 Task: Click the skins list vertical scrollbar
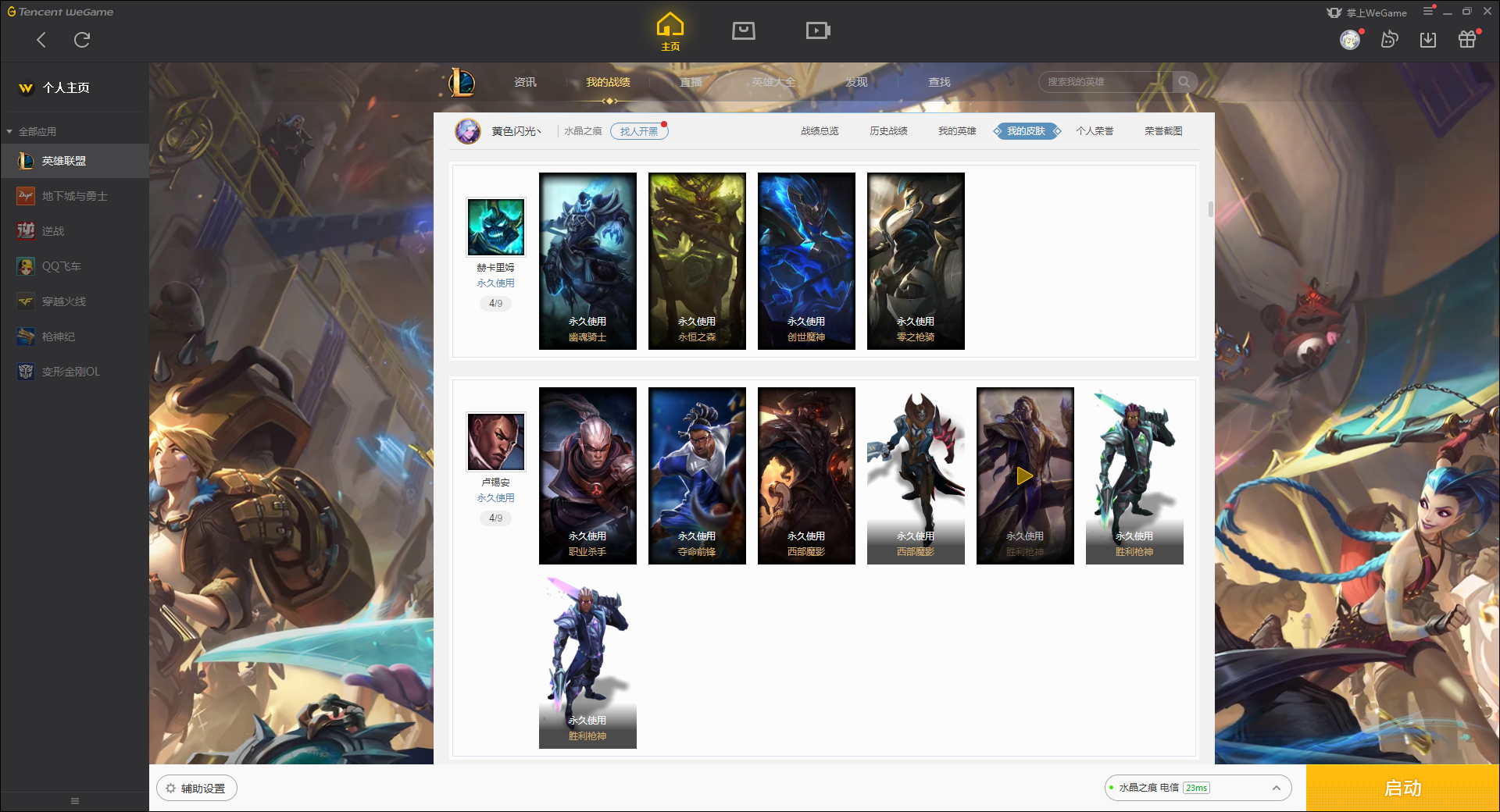point(1211,209)
